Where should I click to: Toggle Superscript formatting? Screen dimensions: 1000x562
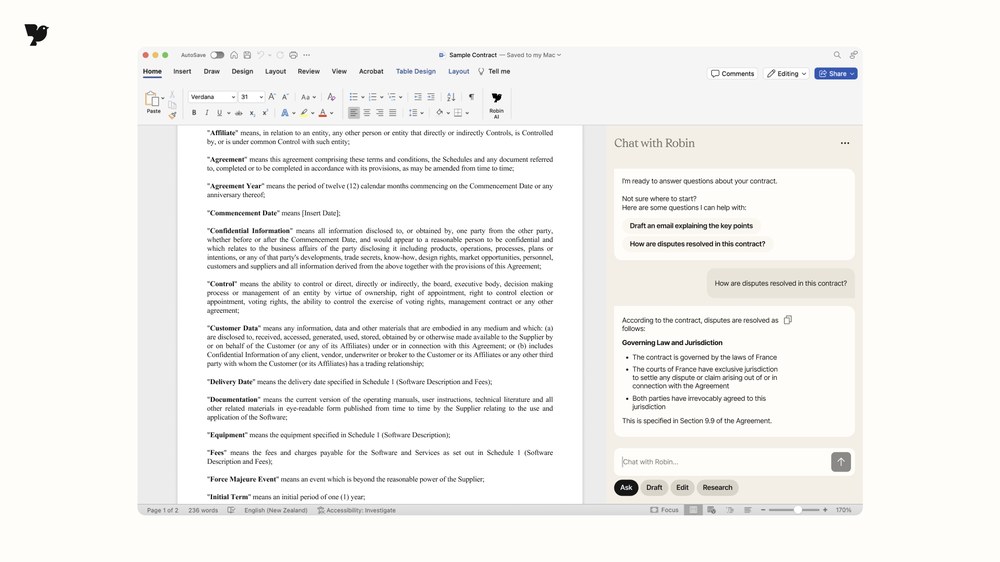click(265, 113)
